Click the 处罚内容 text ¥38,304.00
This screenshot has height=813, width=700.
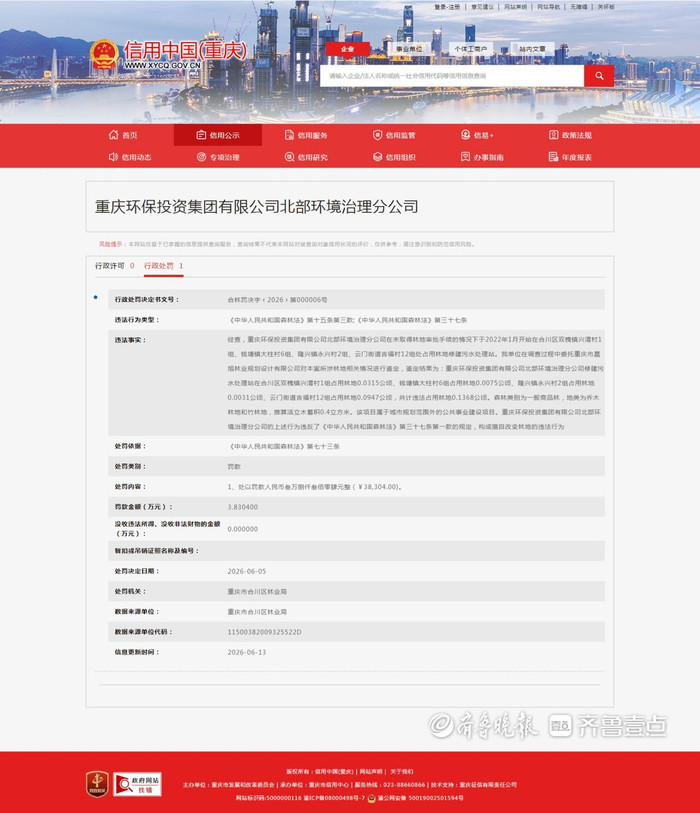click(x=378, y=487)
